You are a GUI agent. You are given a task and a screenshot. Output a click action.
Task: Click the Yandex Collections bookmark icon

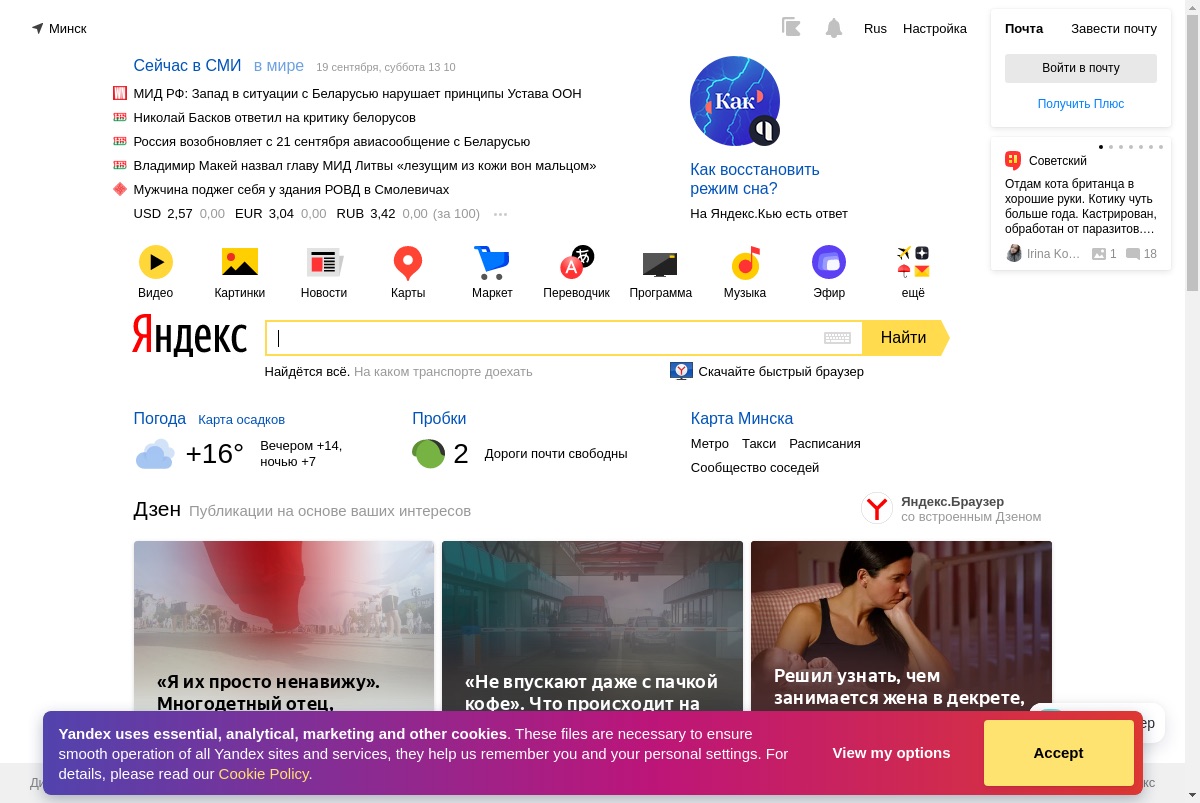pos(791,28)
